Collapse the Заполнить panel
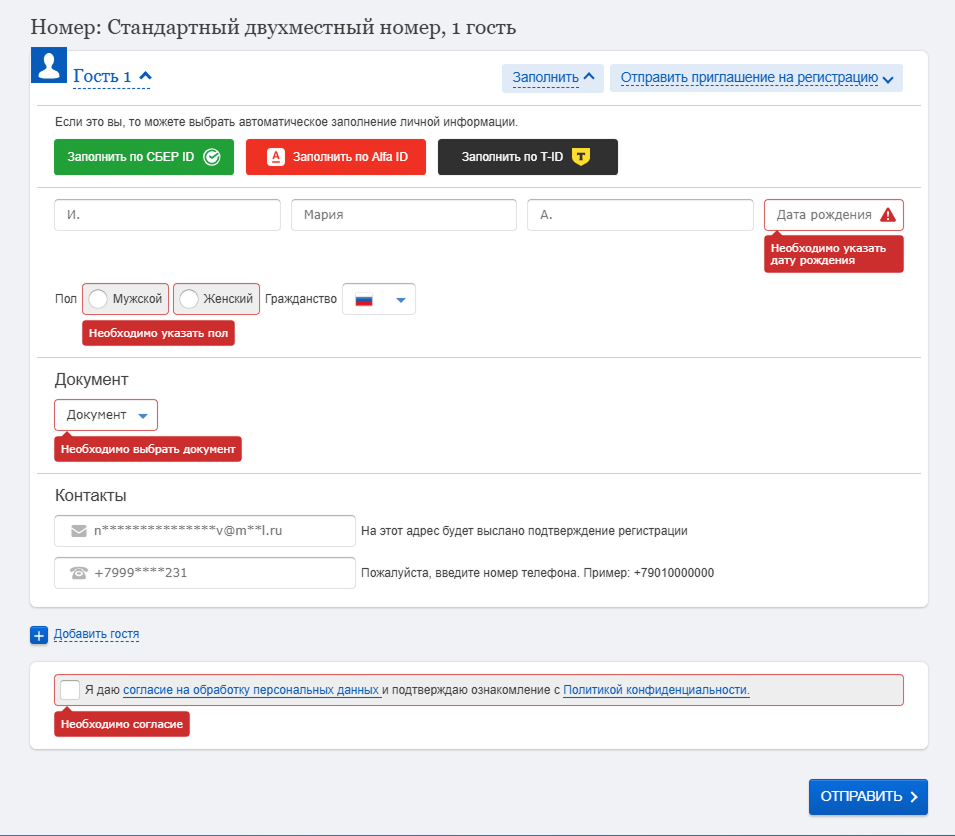This screenshot has width=955, height=836. pos(552,78)
